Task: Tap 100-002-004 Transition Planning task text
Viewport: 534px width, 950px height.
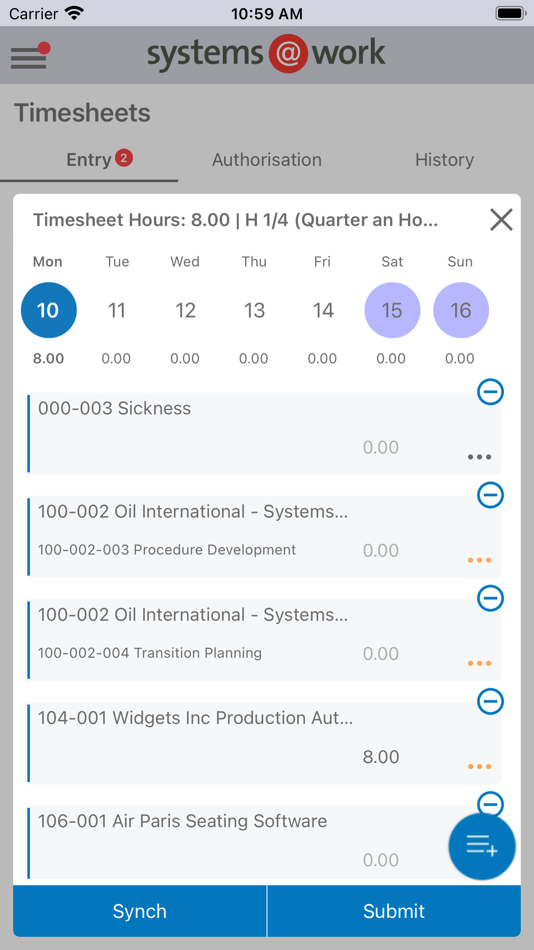Action: tap(150, 653)
